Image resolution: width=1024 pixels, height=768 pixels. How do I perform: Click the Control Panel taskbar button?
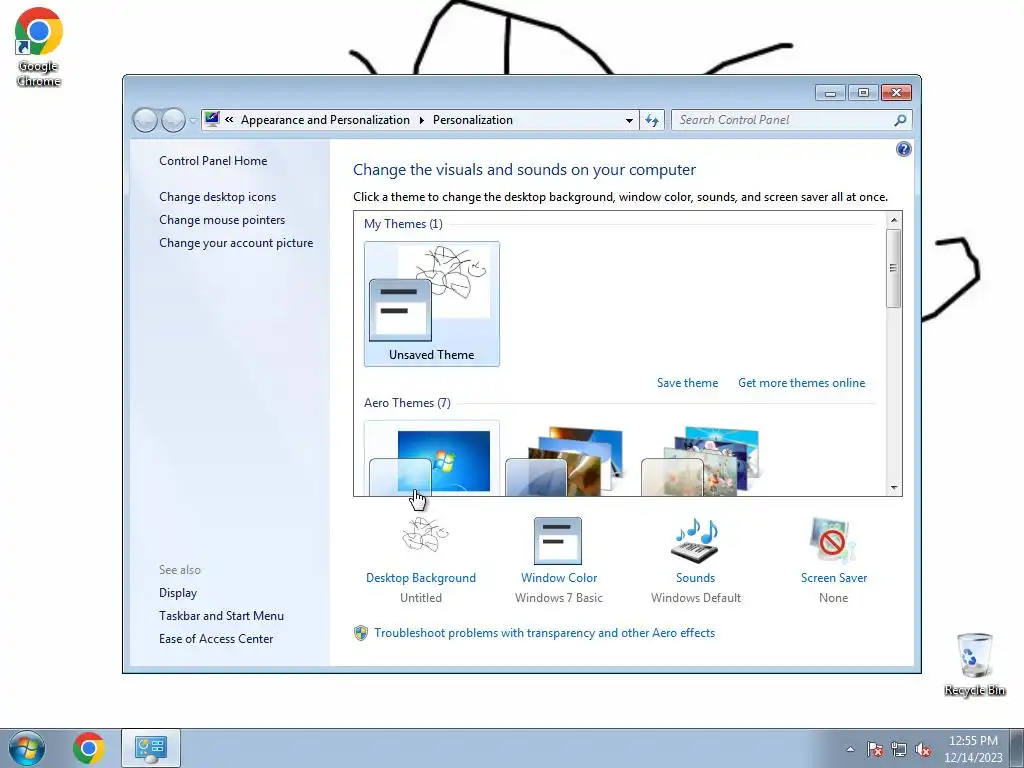click(151, 748)
